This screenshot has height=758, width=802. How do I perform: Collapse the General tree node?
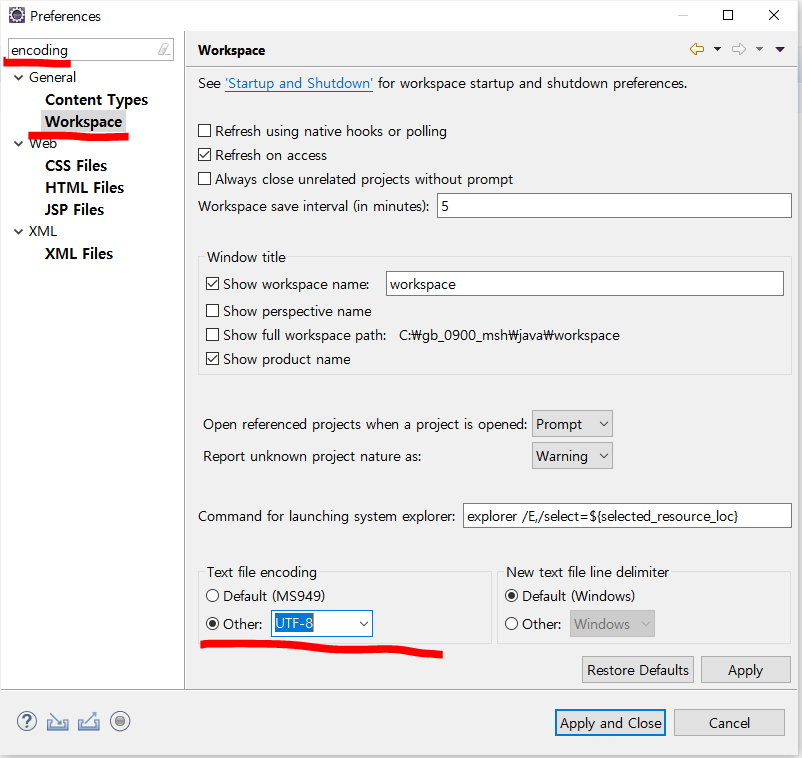18,78
